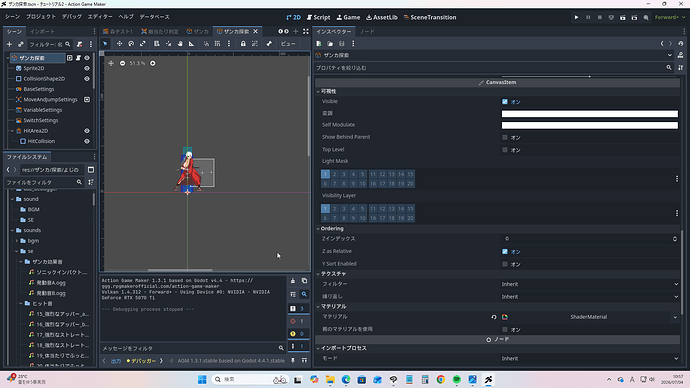Open the Self Modulate color swatch

tap(590, 125)
